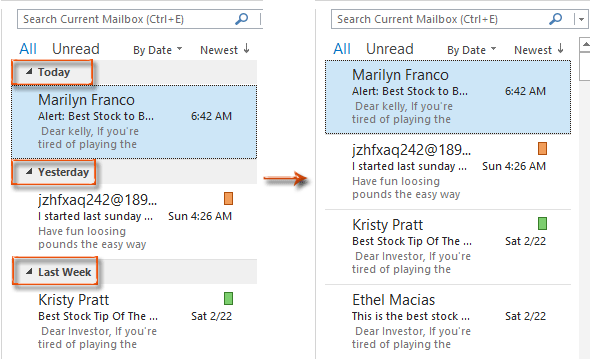Collapse the Today group header
Image resolution: width=592 pixels, height=362 pixels.
(29, 71)
